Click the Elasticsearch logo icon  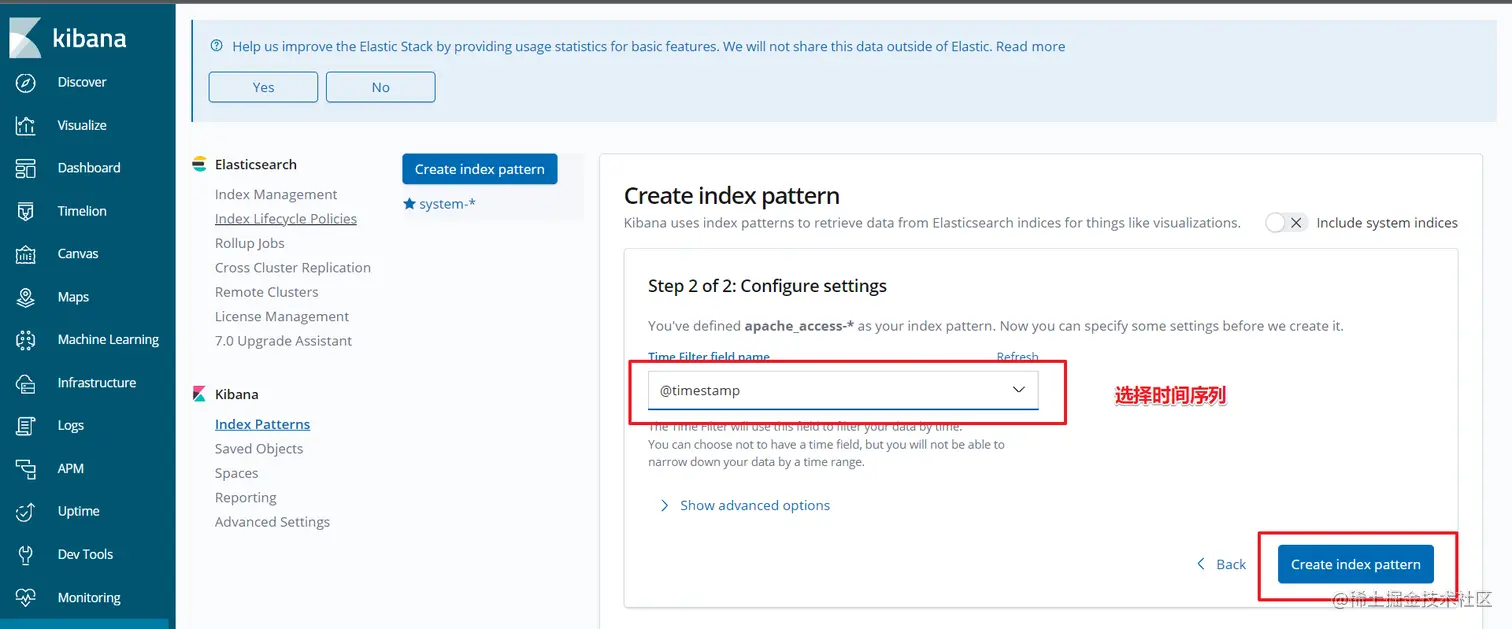tap(199, 164)
